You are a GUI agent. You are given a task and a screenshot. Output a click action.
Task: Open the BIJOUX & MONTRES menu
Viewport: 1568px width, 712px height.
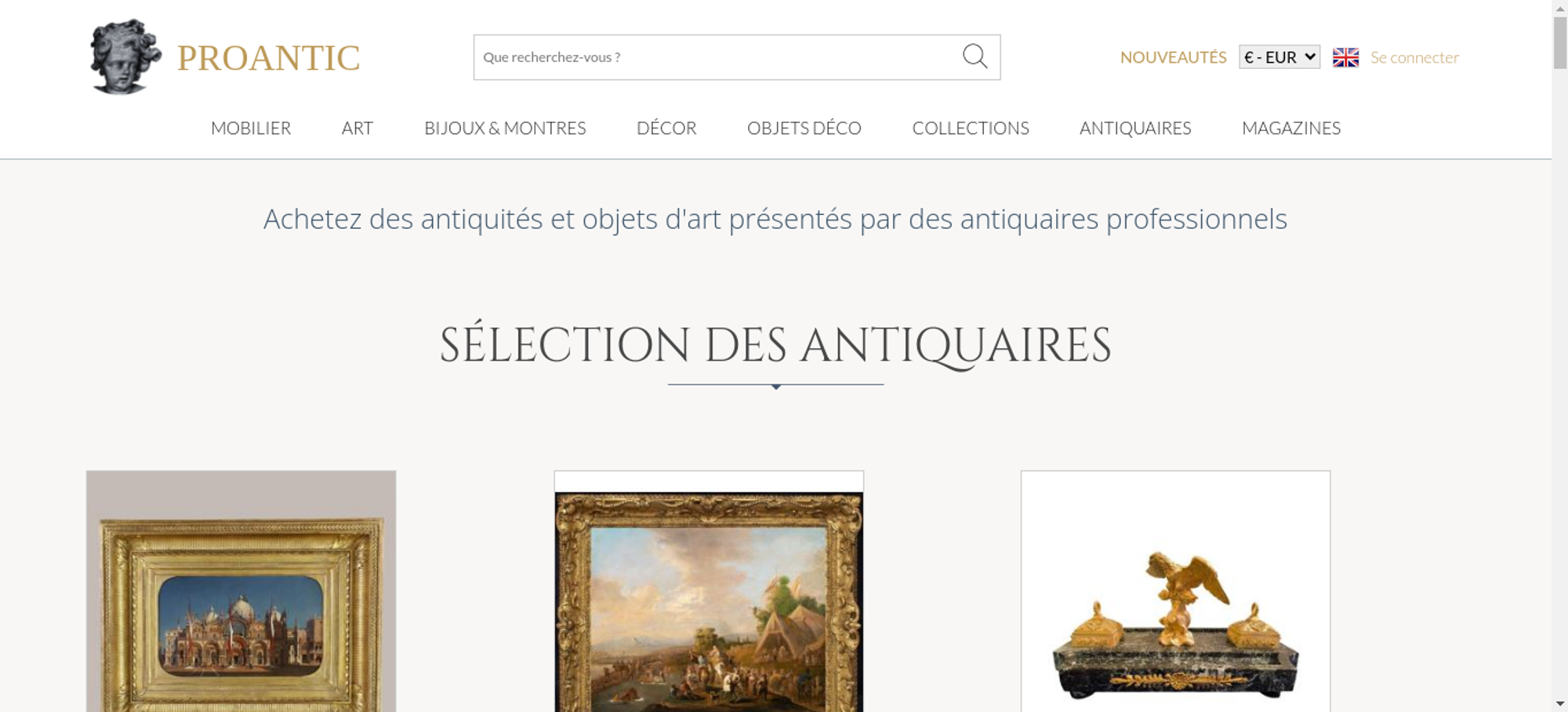(x=505, y=128)
